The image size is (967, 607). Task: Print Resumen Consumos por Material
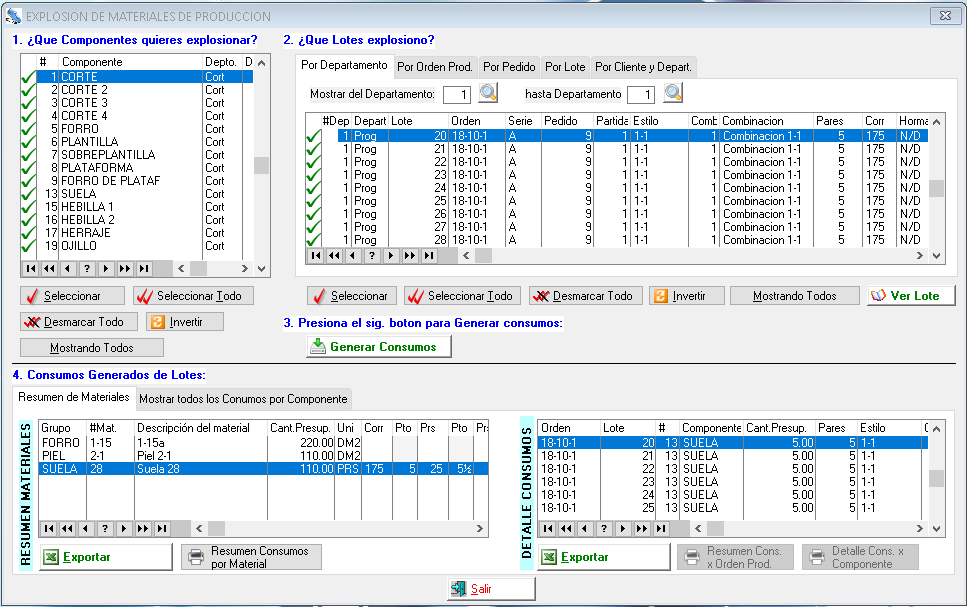[x=251, y=557]
